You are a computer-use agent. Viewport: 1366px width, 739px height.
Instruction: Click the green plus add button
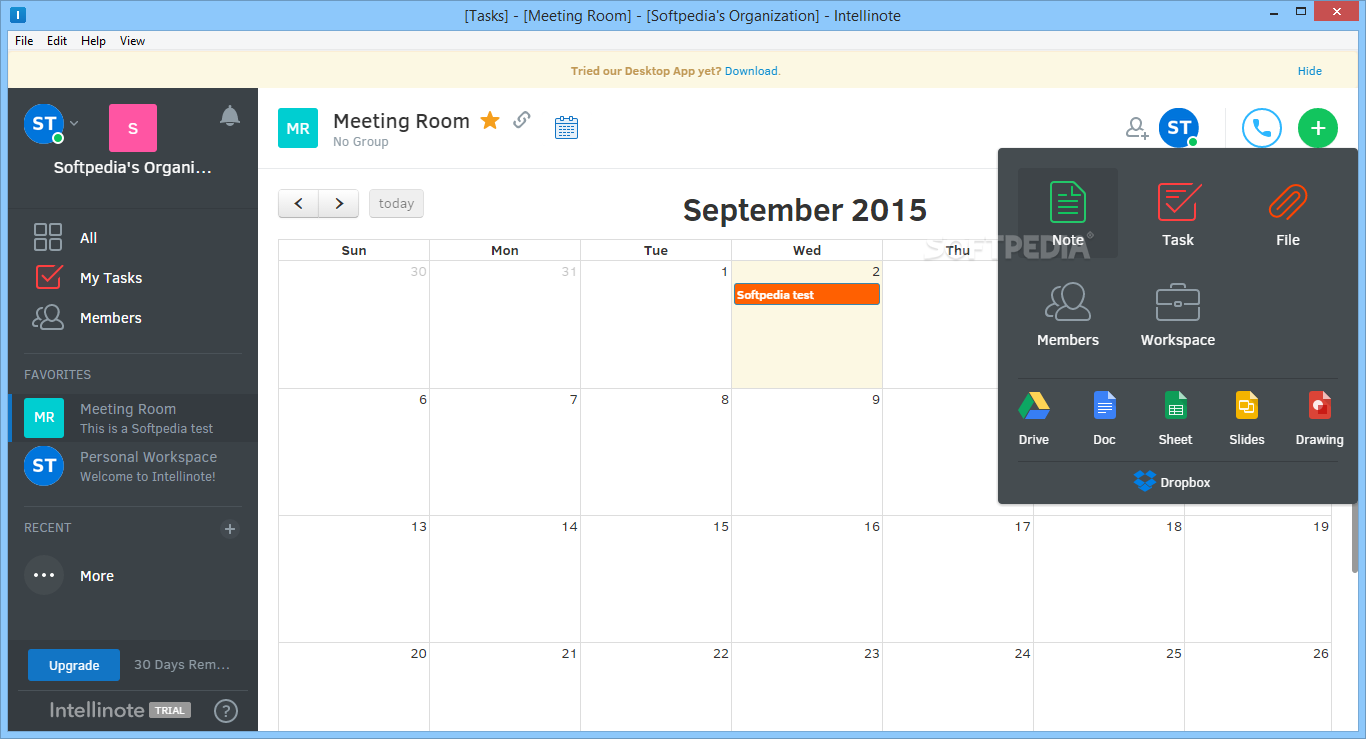pyautogui.click(x=1317, y=128)
